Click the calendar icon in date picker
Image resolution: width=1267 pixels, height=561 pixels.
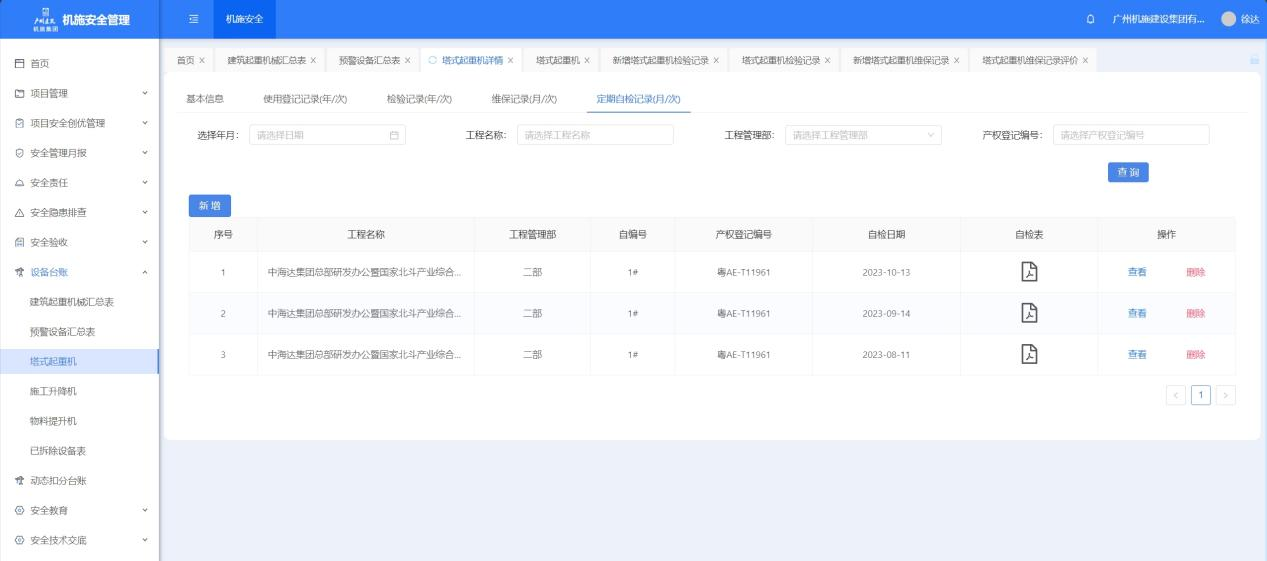(394, 135)
